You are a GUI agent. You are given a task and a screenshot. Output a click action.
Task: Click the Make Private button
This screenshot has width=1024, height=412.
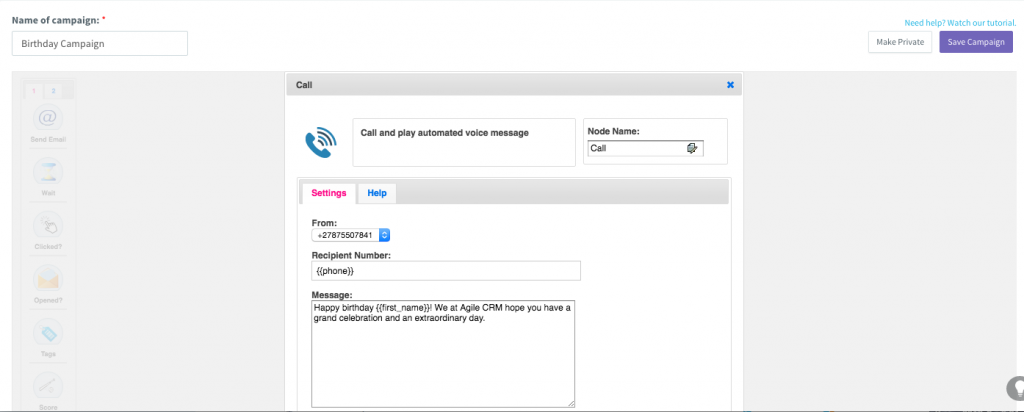pos(900,42)
